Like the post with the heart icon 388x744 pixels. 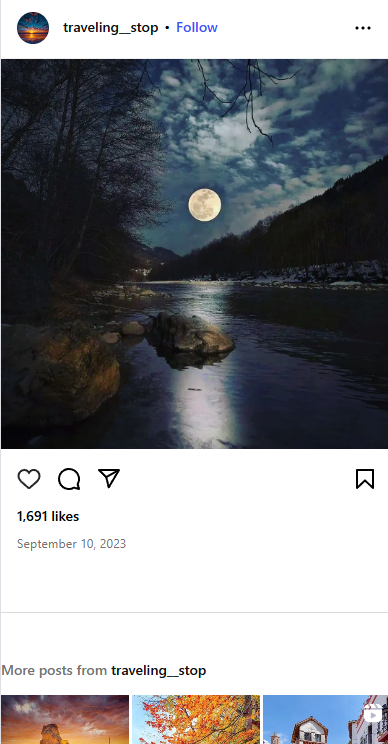(x=29, y=479)
